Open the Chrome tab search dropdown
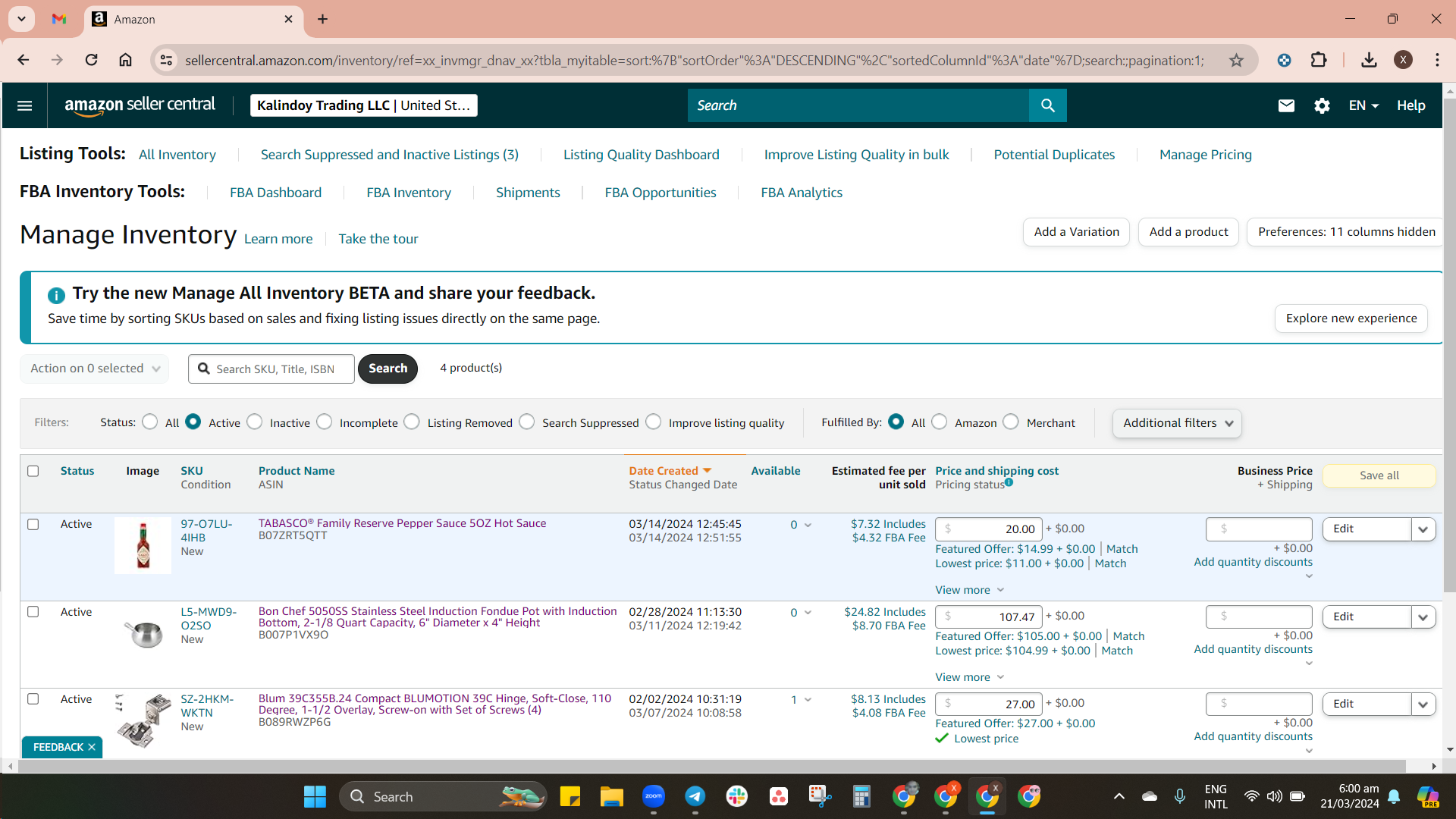Image resolution: width=1456 pixels, height=819 pixels. pos(21,19)
